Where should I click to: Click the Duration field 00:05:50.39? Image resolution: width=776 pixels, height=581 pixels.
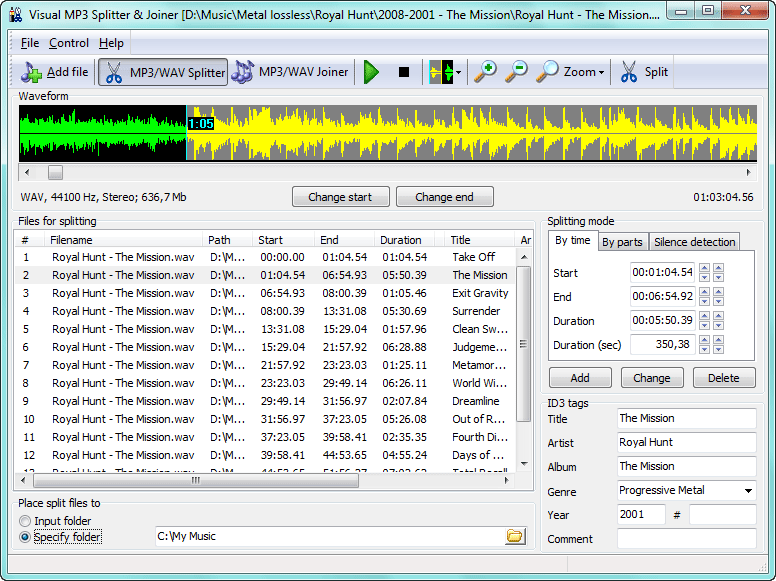662,320
